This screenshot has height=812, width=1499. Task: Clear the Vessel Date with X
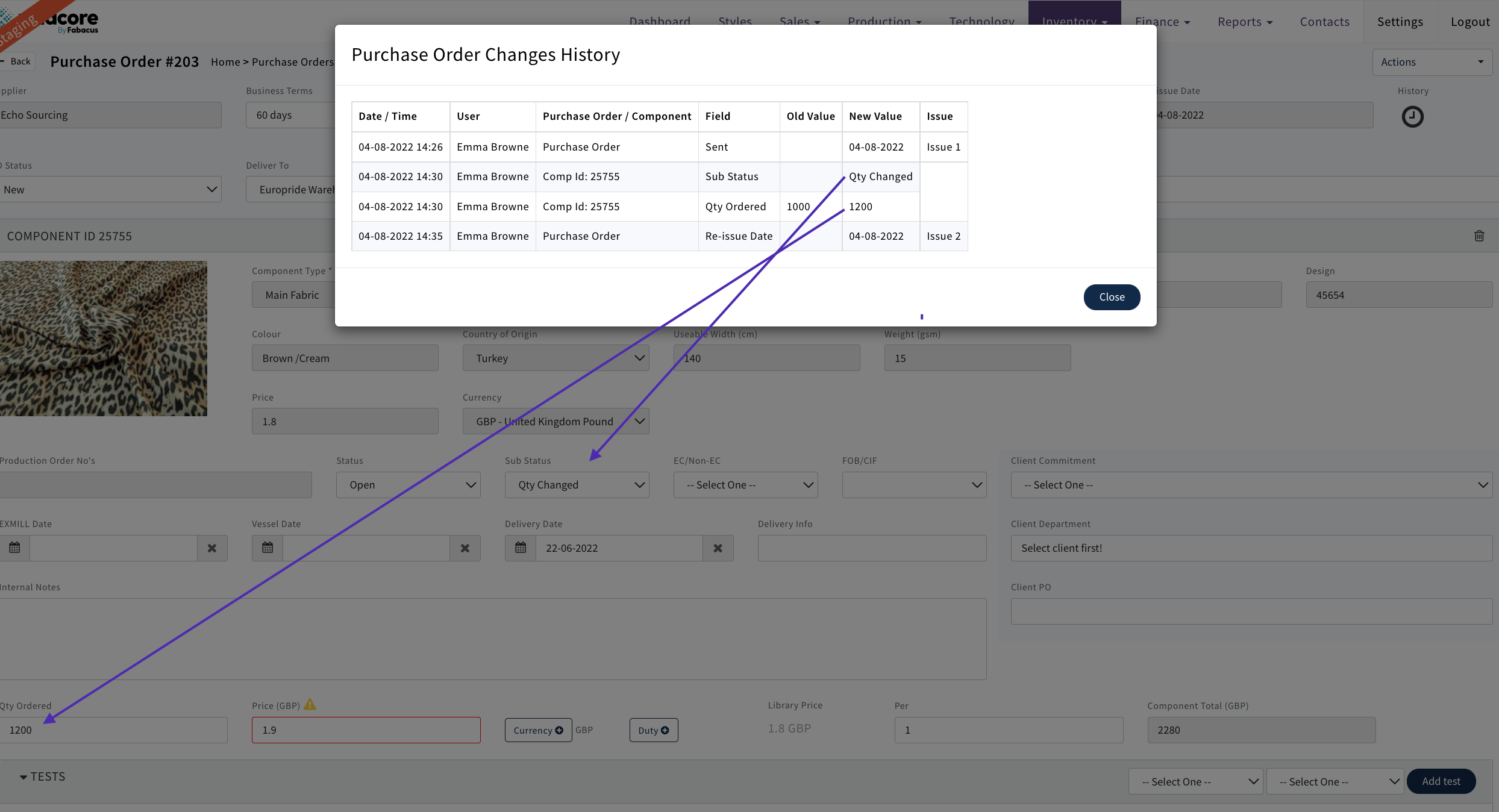tap(465, 548)
